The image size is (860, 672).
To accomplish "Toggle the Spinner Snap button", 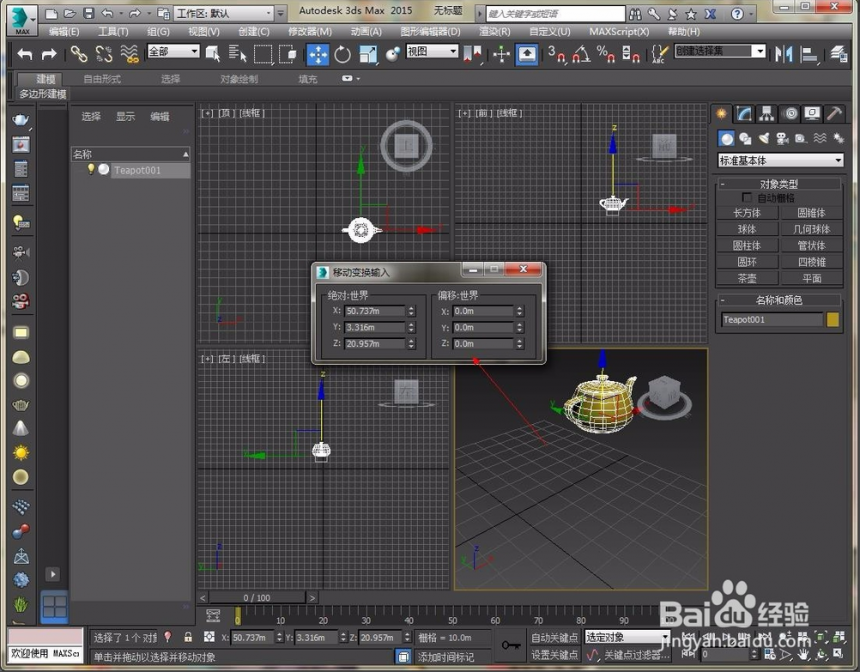I will tap(631, 54).
